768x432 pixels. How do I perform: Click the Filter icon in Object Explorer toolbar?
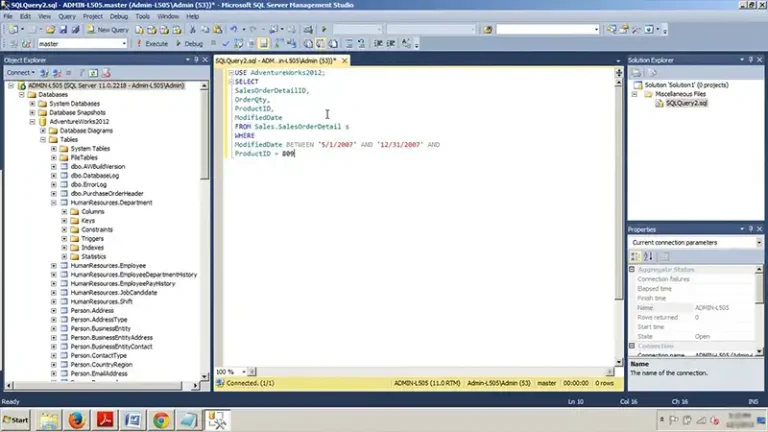click(x=81, y=73)
